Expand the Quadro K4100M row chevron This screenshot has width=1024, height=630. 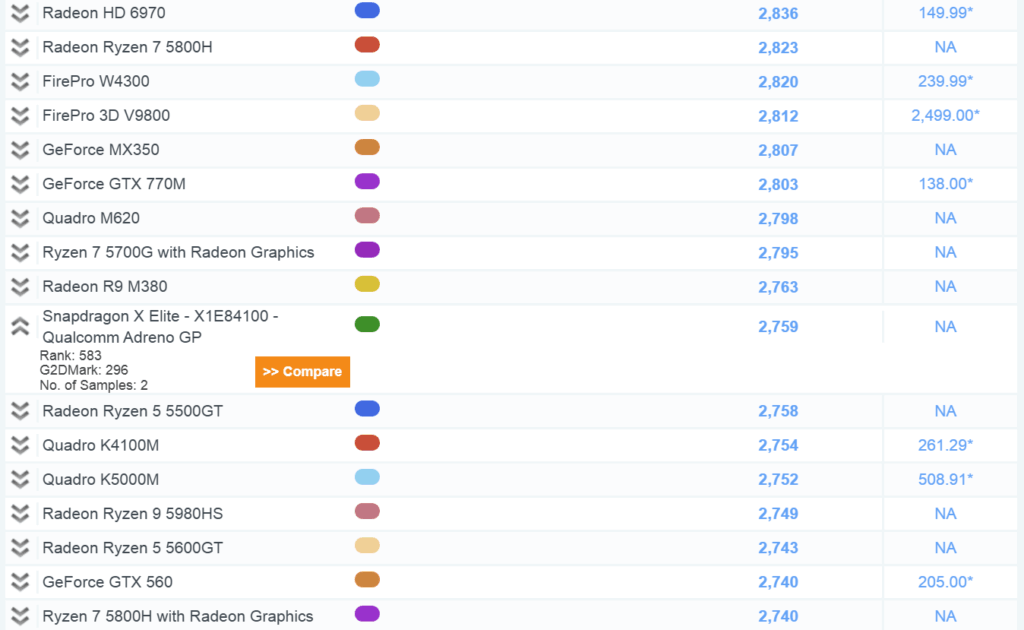[x=20, y=445]
